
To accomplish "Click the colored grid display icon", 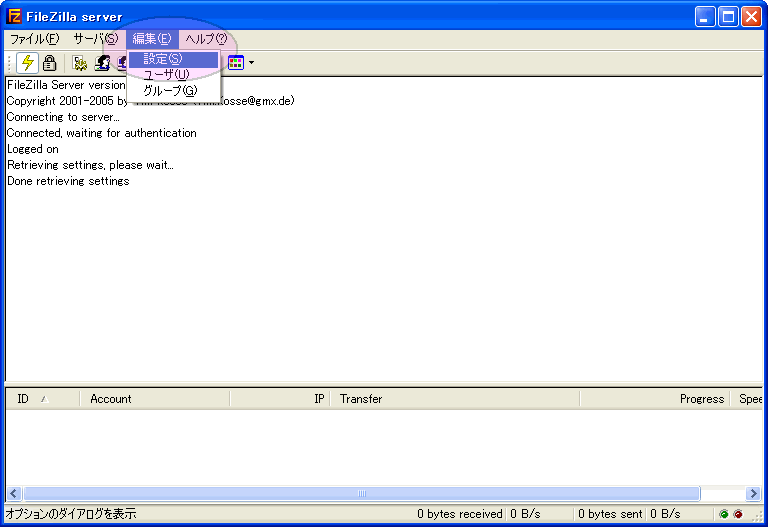I will 236,63.
